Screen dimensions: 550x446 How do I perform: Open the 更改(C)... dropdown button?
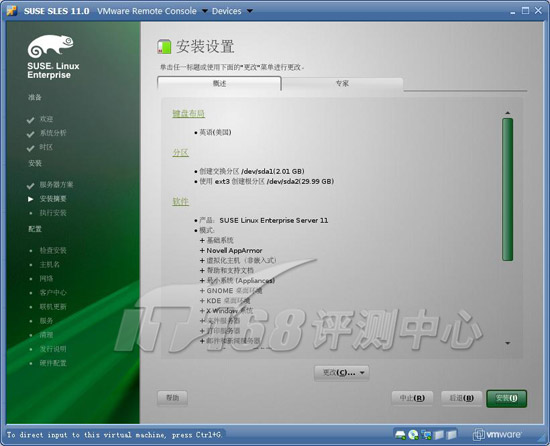click(341, 372)
